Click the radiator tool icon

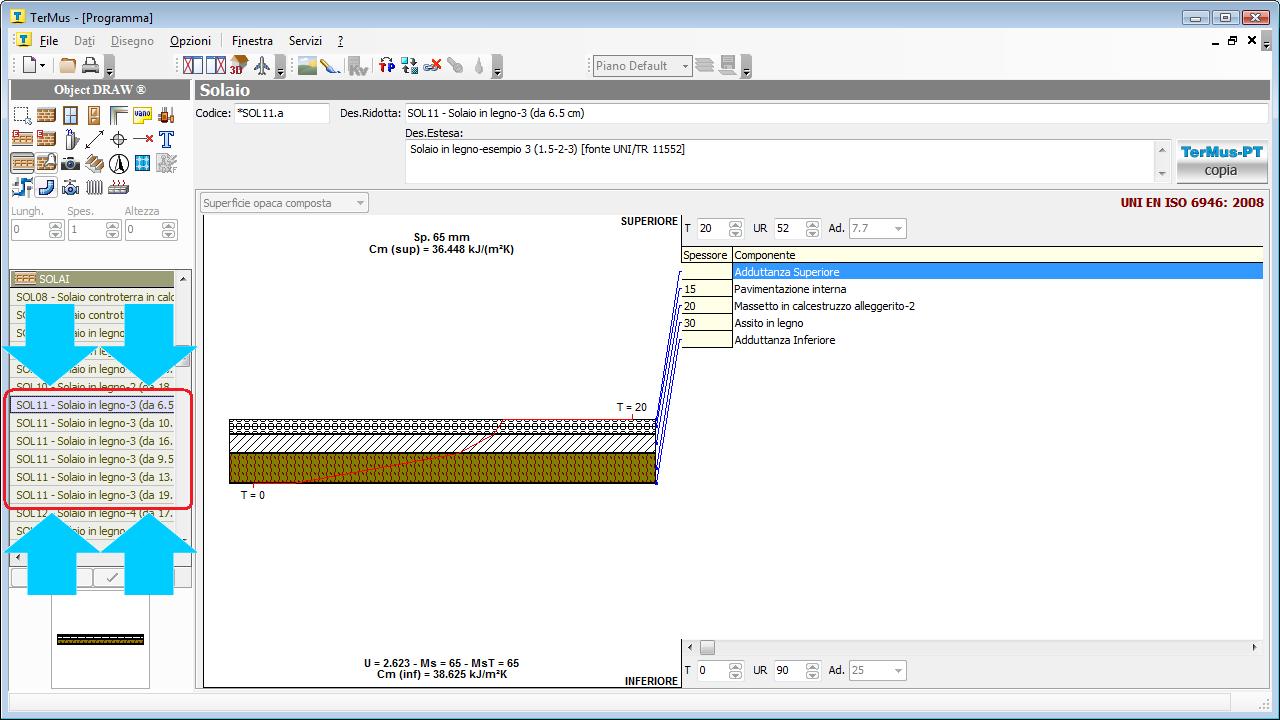94,187
